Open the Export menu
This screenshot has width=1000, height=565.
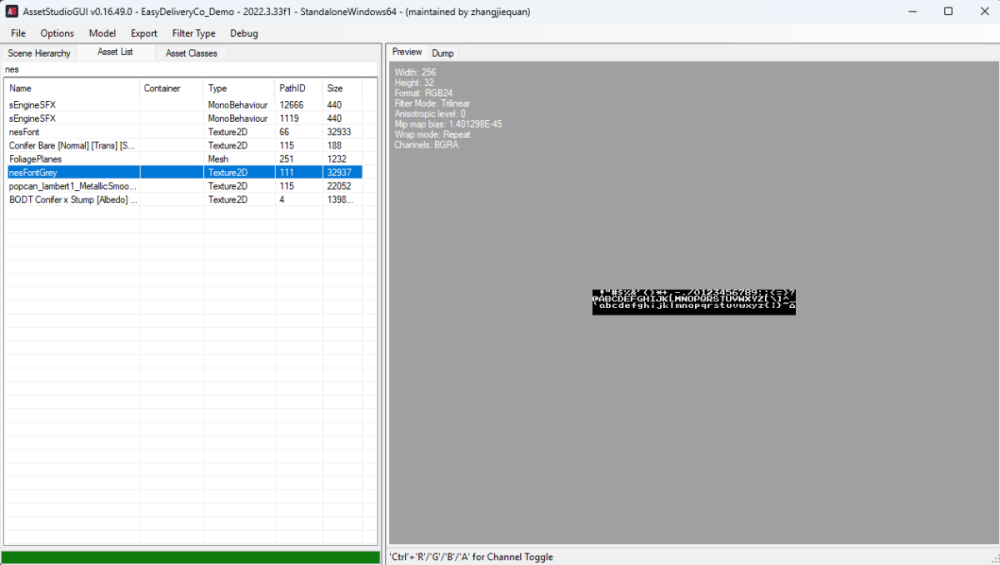coord(144,33)
